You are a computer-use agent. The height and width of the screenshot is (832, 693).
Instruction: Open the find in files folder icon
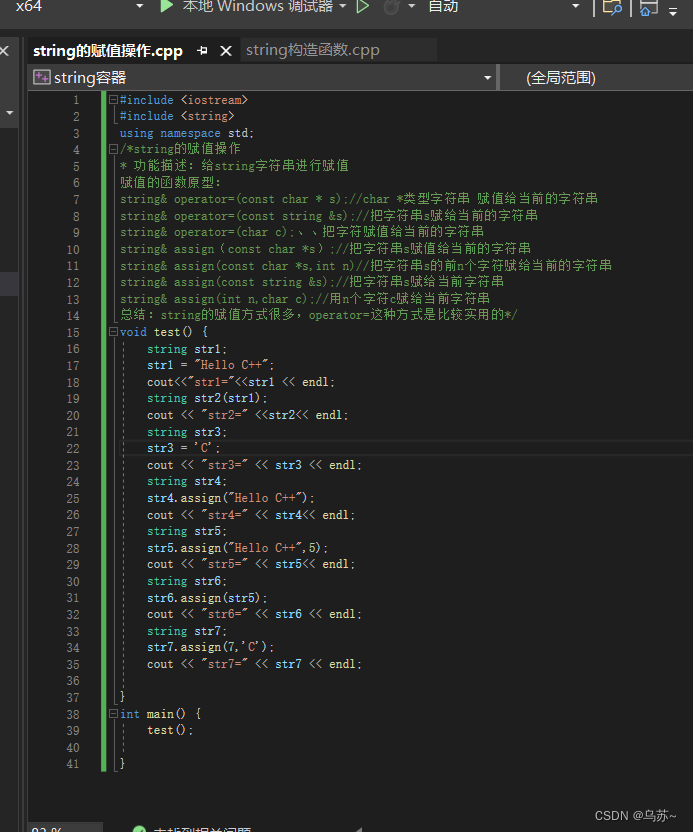(x=612, y=7)
